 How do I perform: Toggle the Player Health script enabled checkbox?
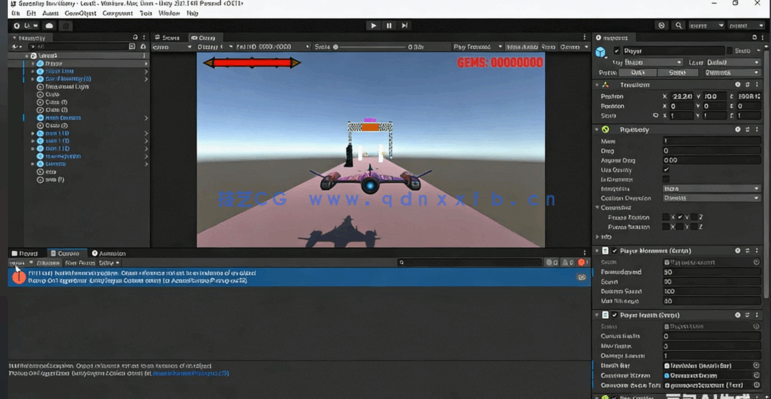point(615,315)
